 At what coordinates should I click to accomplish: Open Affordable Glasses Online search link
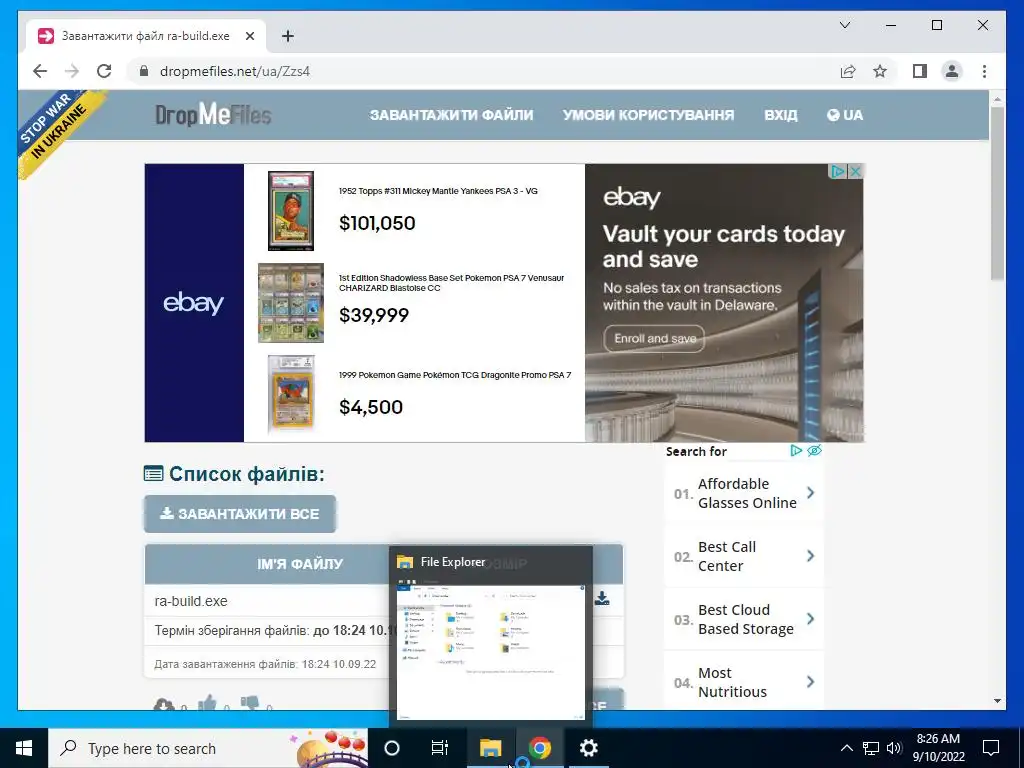[744, 493]
